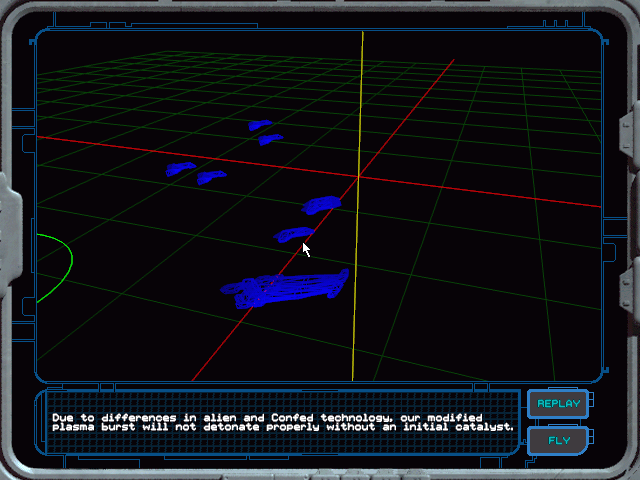The image size is (640, 480).
Task: Click the red horizontal axis line's right end
Action: (596, 206)
